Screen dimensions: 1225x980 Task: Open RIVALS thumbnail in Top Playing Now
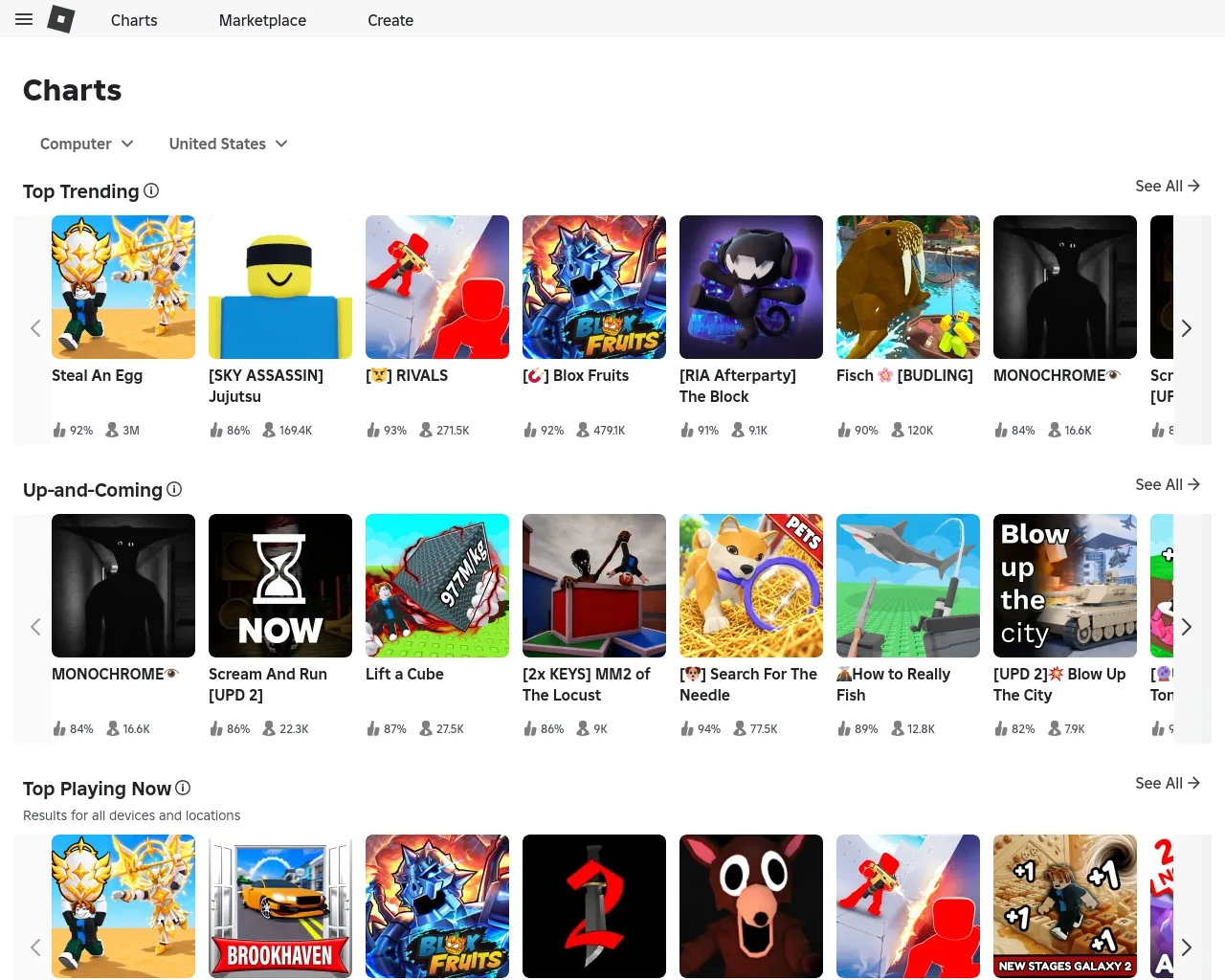pos(908,906)
